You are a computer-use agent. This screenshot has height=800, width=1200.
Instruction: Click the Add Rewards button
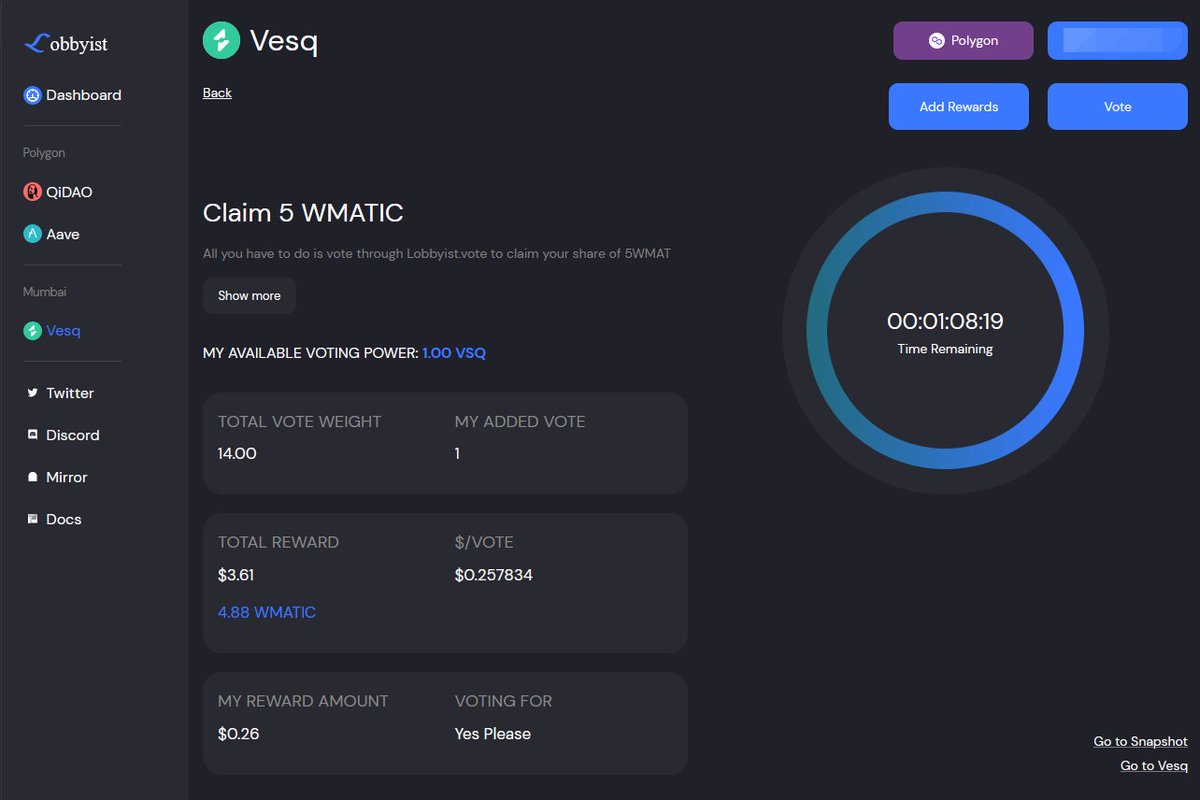point(958,107)
